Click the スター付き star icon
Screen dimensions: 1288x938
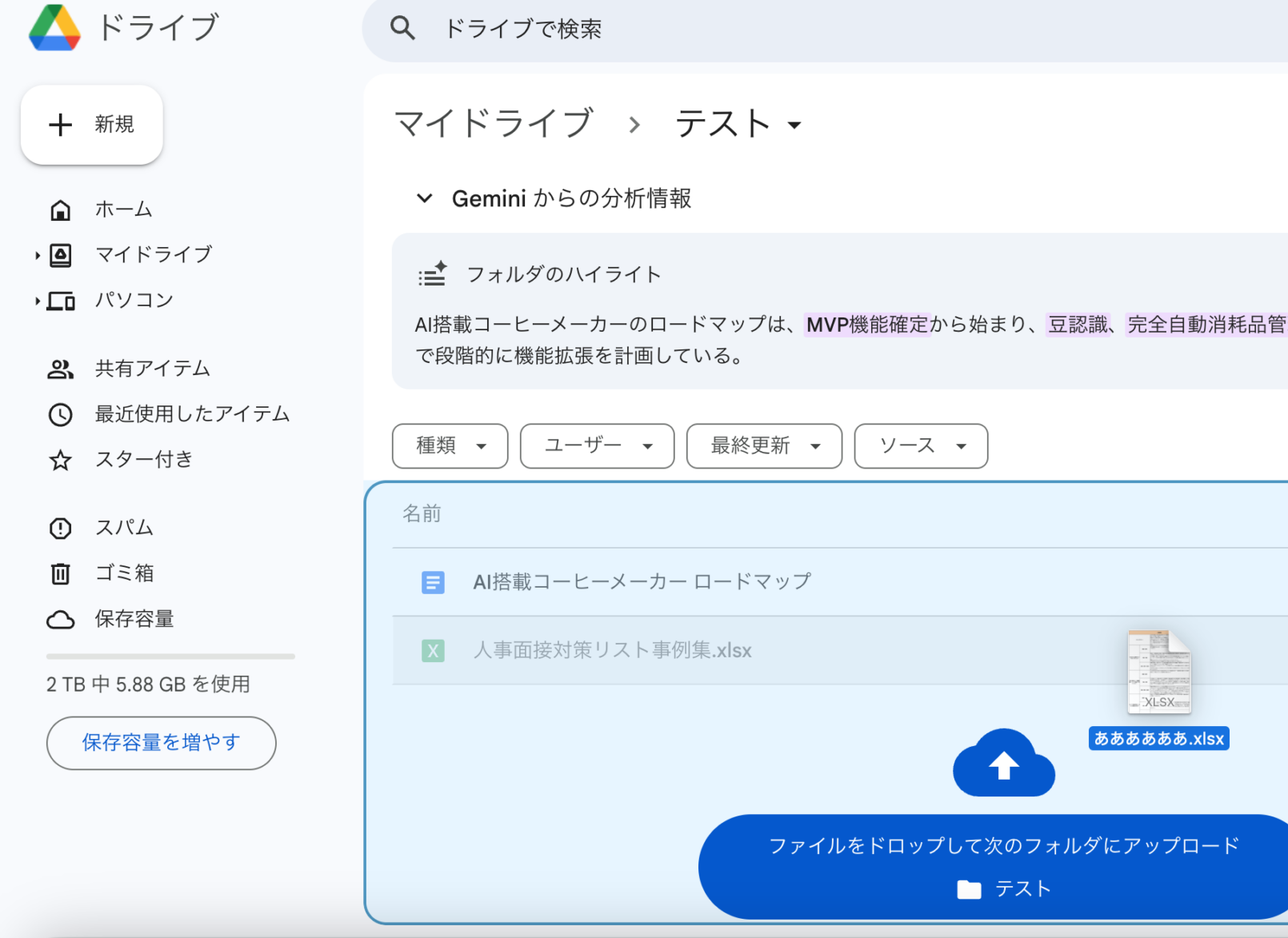(x=61, y=460)
